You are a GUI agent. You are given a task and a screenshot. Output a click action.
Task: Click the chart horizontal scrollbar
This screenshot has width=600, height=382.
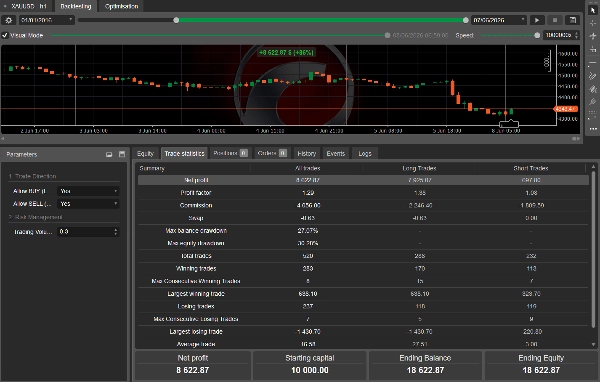(291, 139)
